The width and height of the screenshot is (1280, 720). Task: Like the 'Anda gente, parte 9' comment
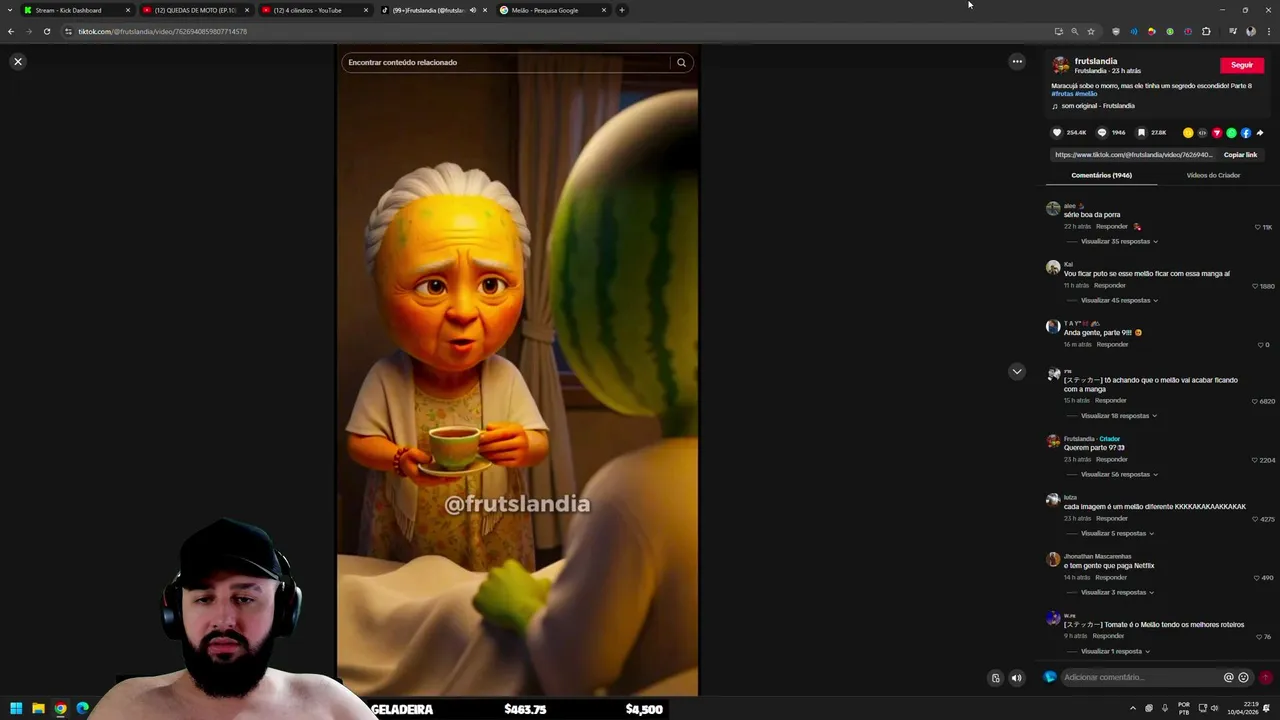pos(1260,345)
